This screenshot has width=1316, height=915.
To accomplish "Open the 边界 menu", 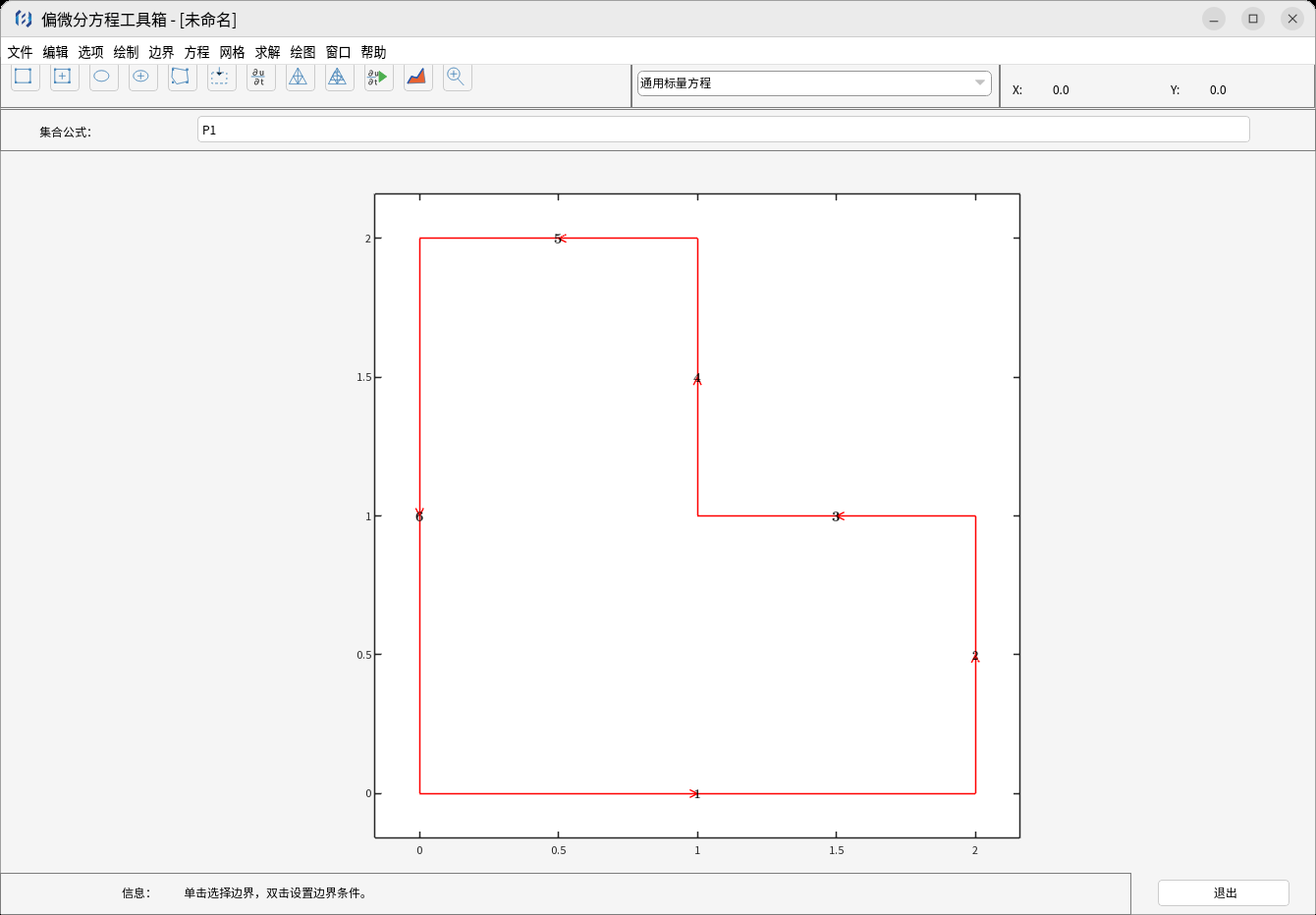I will tap(161, 52).
